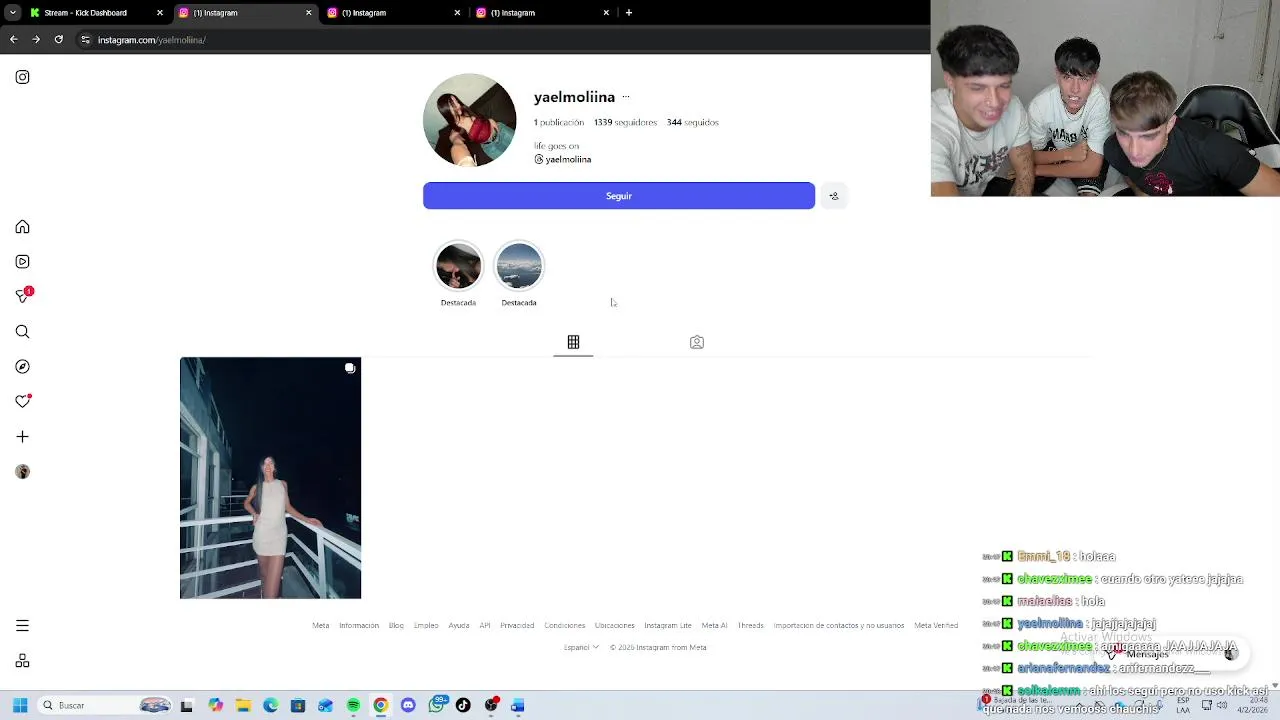The image size is (1280, 720).
Task: Go forward in the browser
Action: [x=36, y=40]
